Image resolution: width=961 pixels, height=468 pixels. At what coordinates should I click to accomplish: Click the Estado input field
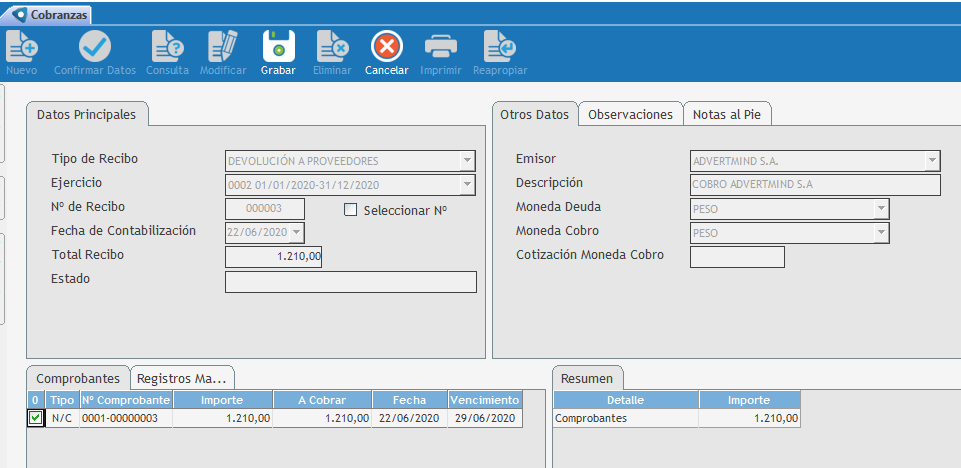[350, 282]
